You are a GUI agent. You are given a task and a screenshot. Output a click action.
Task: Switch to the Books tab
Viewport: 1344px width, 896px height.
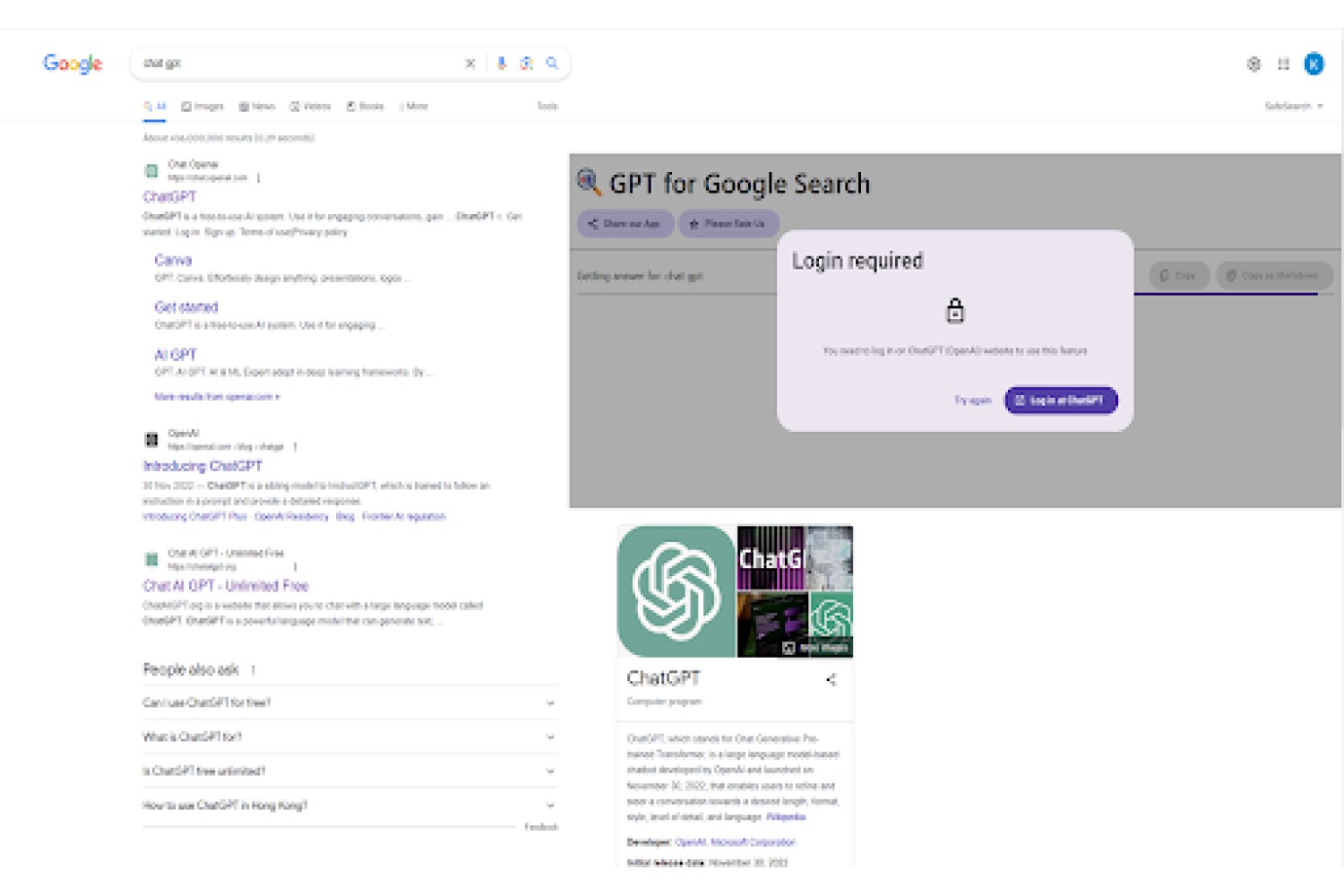coord(366,106)
